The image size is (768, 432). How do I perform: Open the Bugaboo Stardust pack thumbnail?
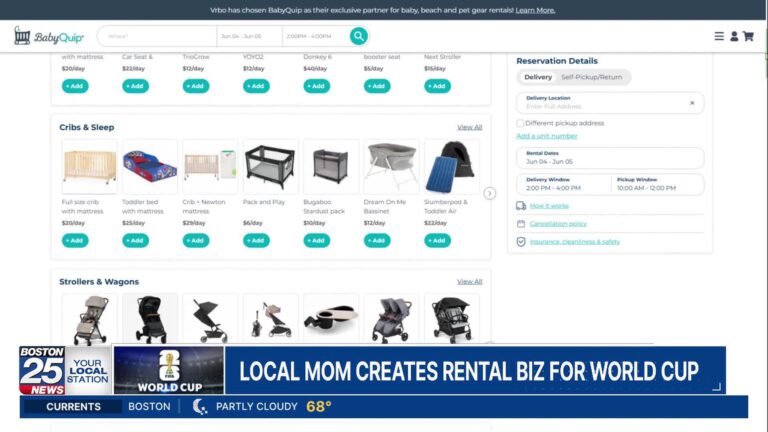point(331,167)
